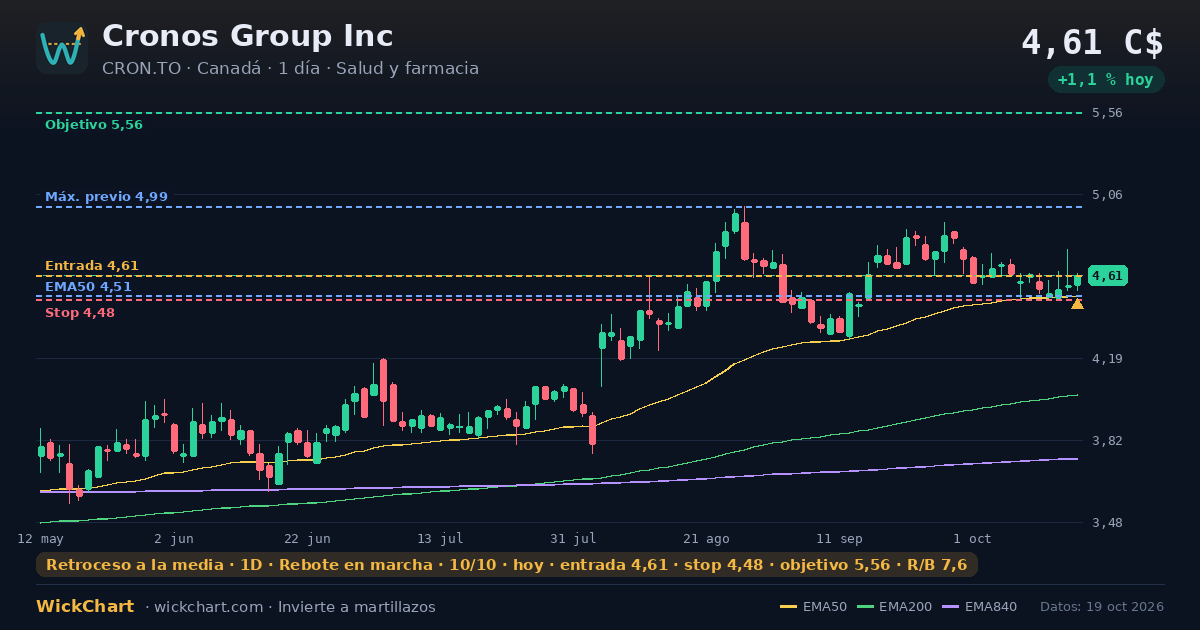Select the Cronos Group Inc title
The image size is (1200, 630).
[247, 36]
